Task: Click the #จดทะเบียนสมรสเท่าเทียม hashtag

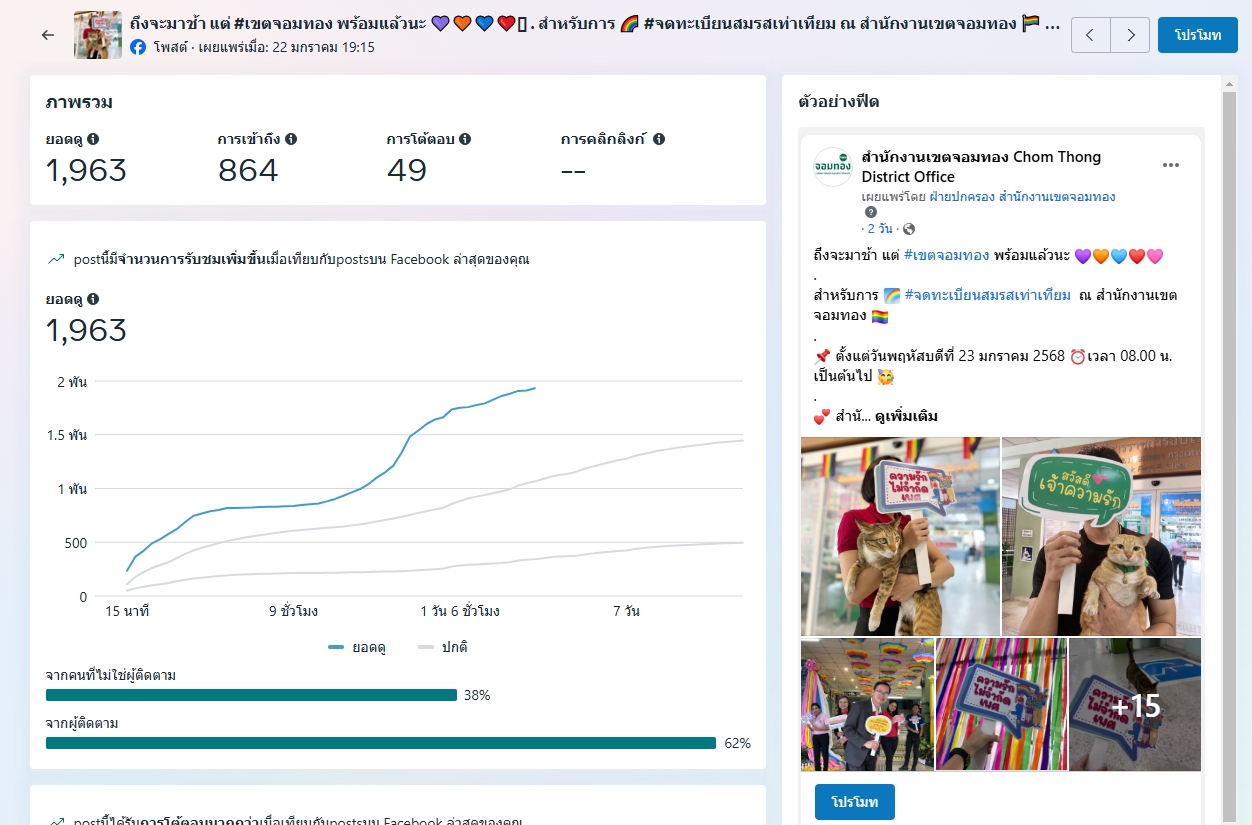Action: coord(988,295)
